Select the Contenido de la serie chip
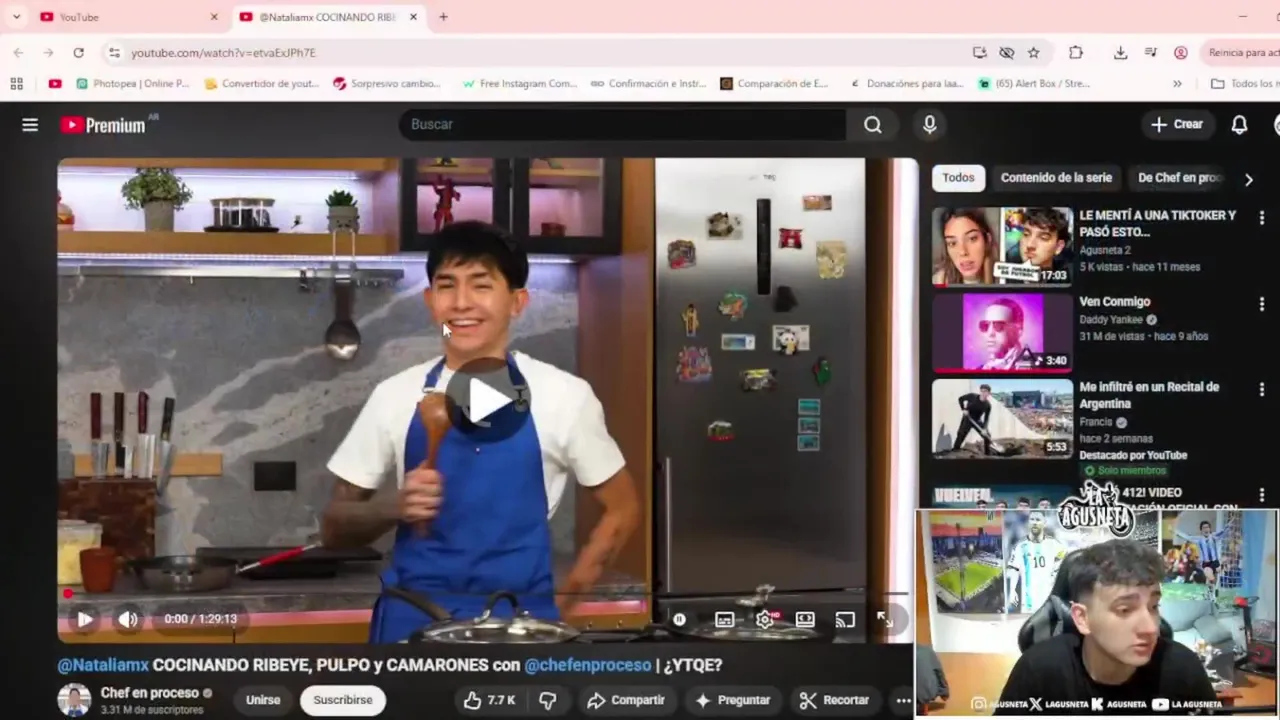 coord(1056,178)
